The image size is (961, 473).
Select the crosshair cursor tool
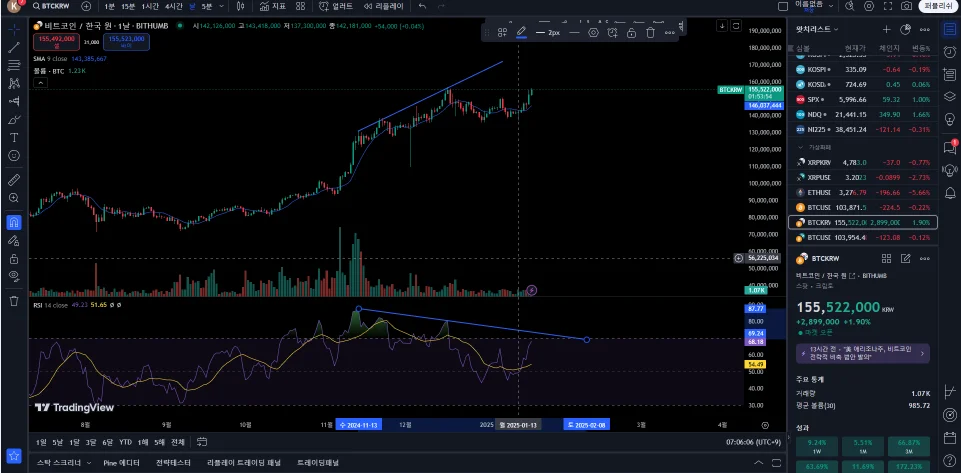coord(14,29)
